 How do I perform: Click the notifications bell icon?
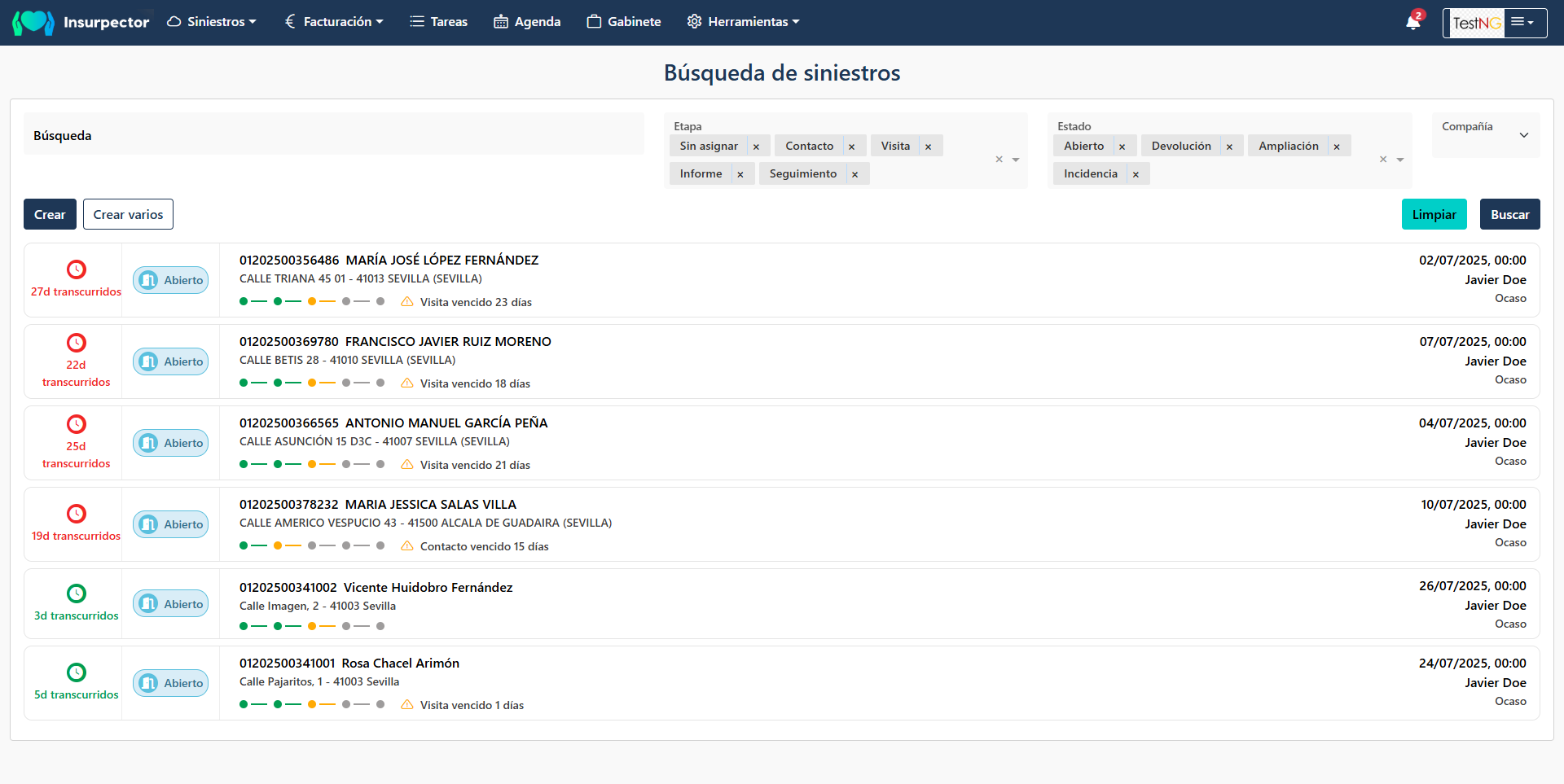[x=1412, y=22]
